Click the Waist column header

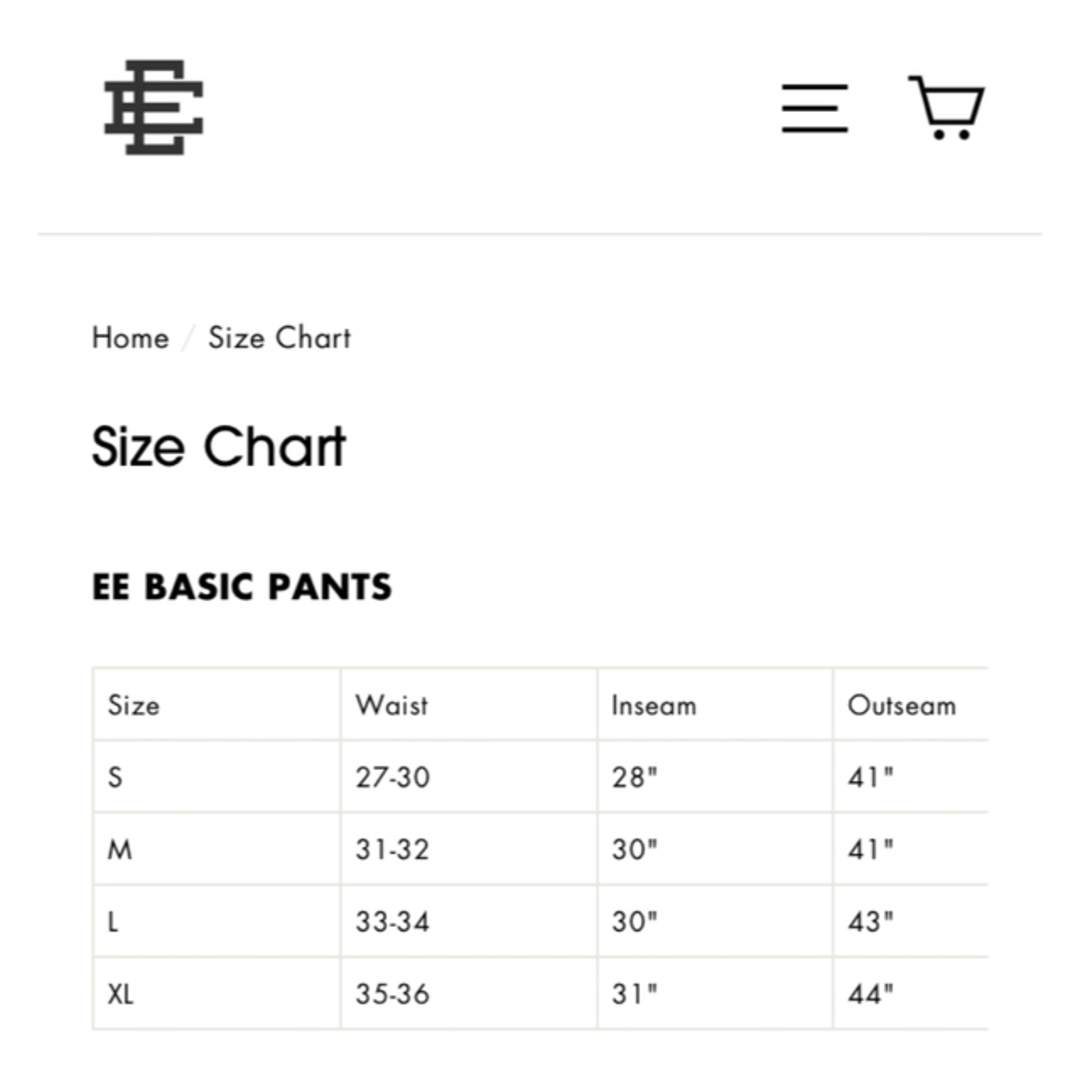[391, 705]
